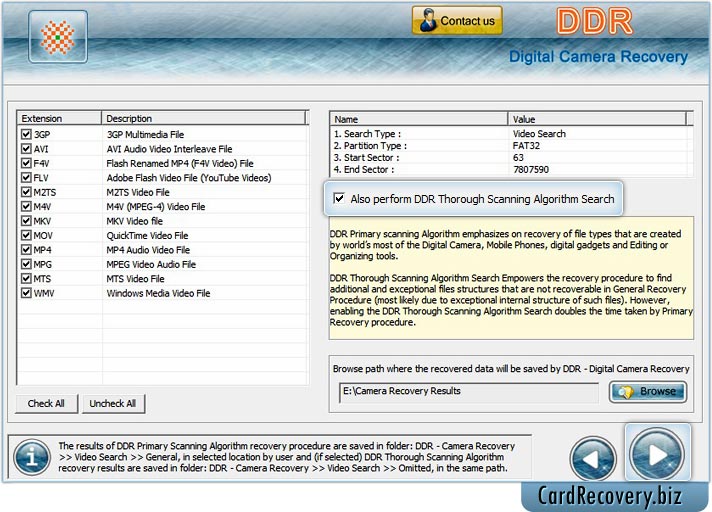Toggle the M2TS extension checkbox

pos(26,192)
